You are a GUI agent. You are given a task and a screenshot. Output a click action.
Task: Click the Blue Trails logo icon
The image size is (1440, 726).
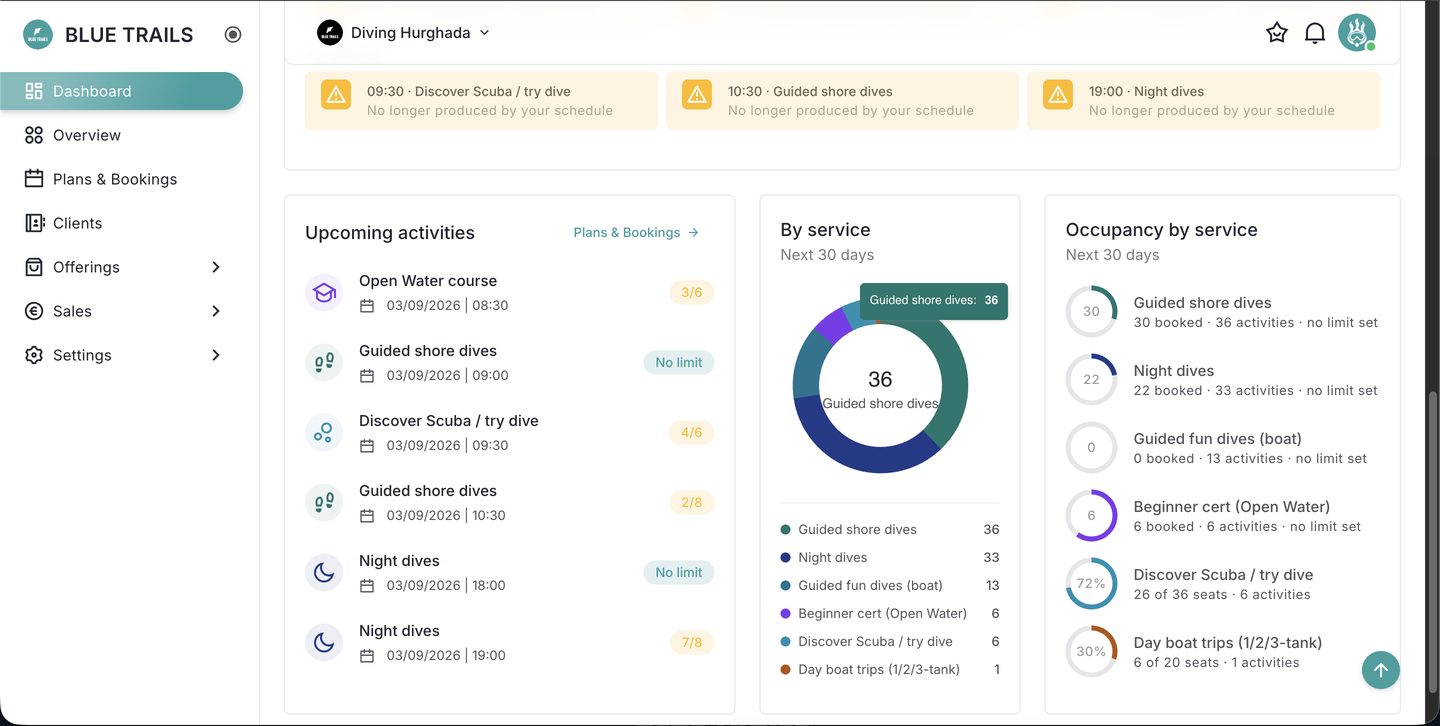[x=38, y=35]
